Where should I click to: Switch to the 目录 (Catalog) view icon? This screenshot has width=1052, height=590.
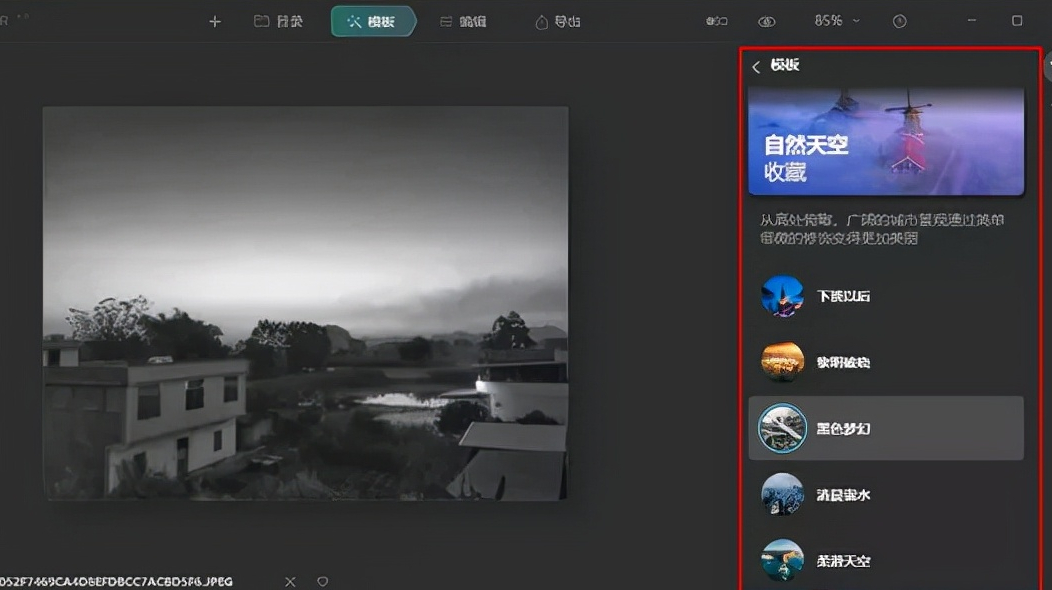pos(277,20)
